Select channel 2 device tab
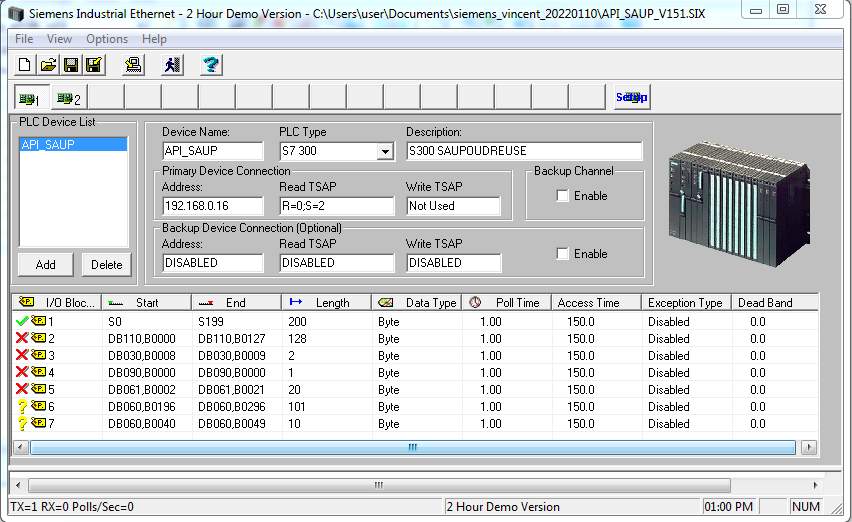Image resolution: width=852 pixels, height=522 pixels. (x=69, y=98)
